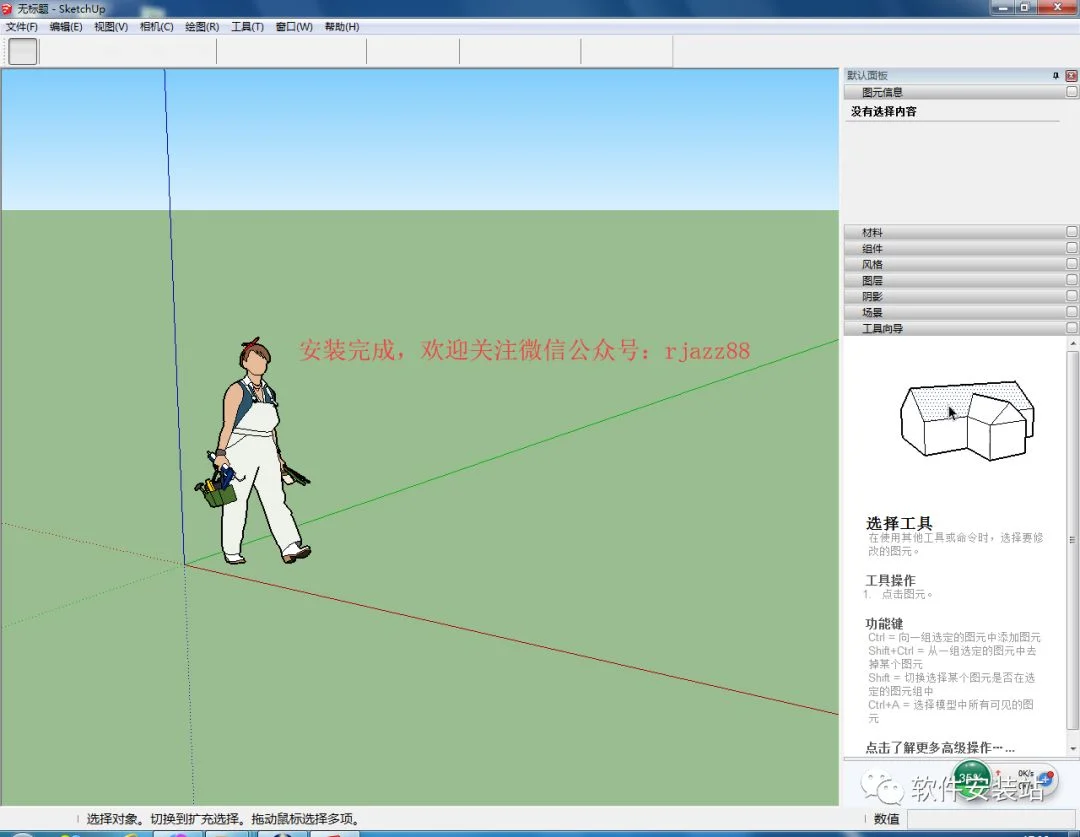
Task: Open the 文件(F) menu
Action: click(x=21, y=27)
